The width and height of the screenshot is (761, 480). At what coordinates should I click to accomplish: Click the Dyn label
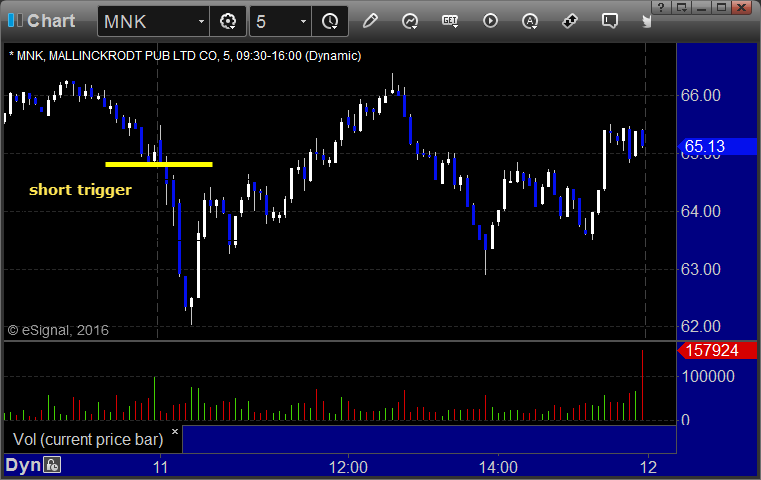23,465
